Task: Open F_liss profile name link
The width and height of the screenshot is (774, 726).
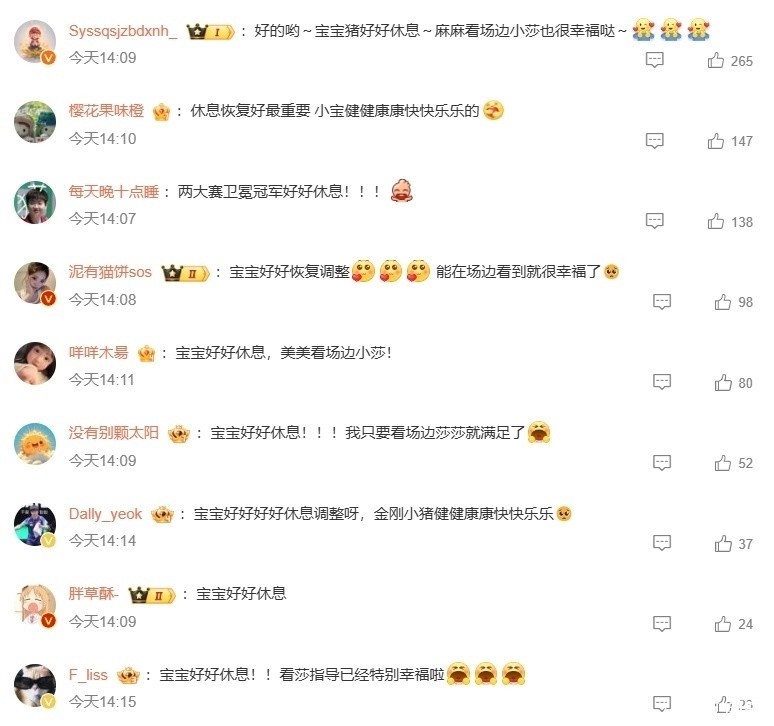Action: (x=88, y=675)
